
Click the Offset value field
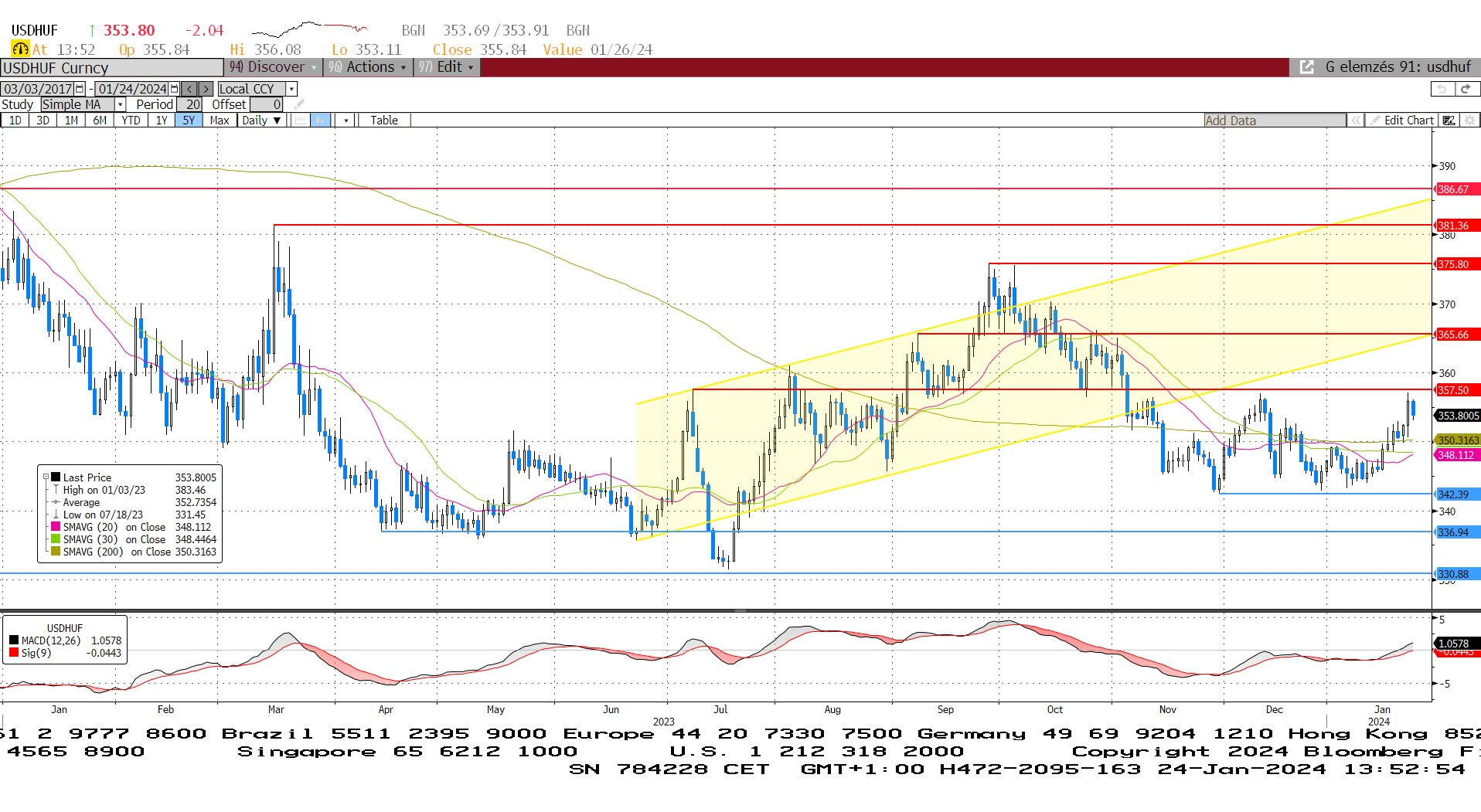[x=267, y=104]
